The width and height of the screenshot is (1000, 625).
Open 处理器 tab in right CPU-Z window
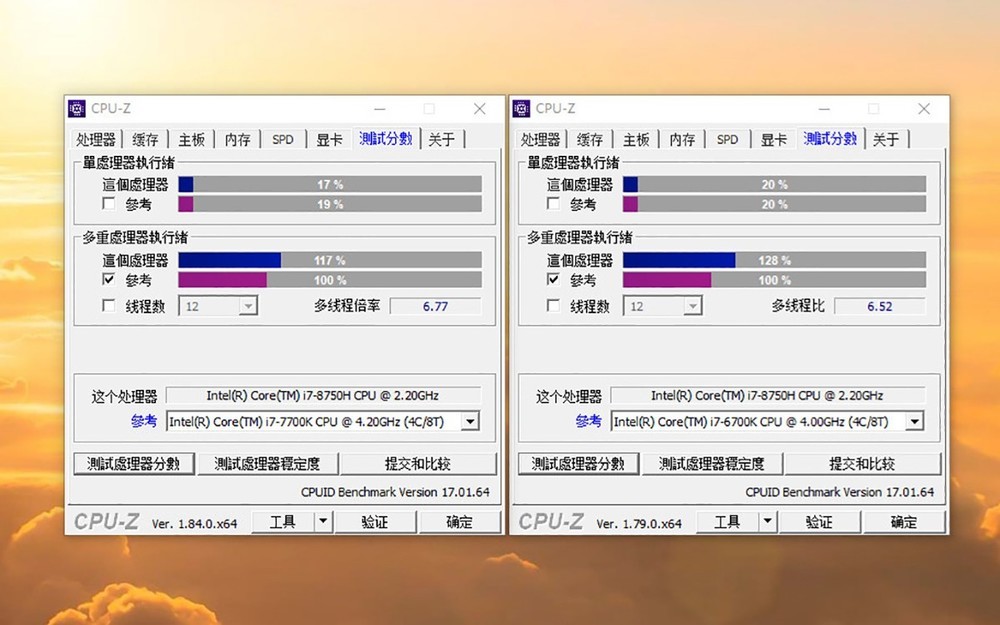point(540,139)
